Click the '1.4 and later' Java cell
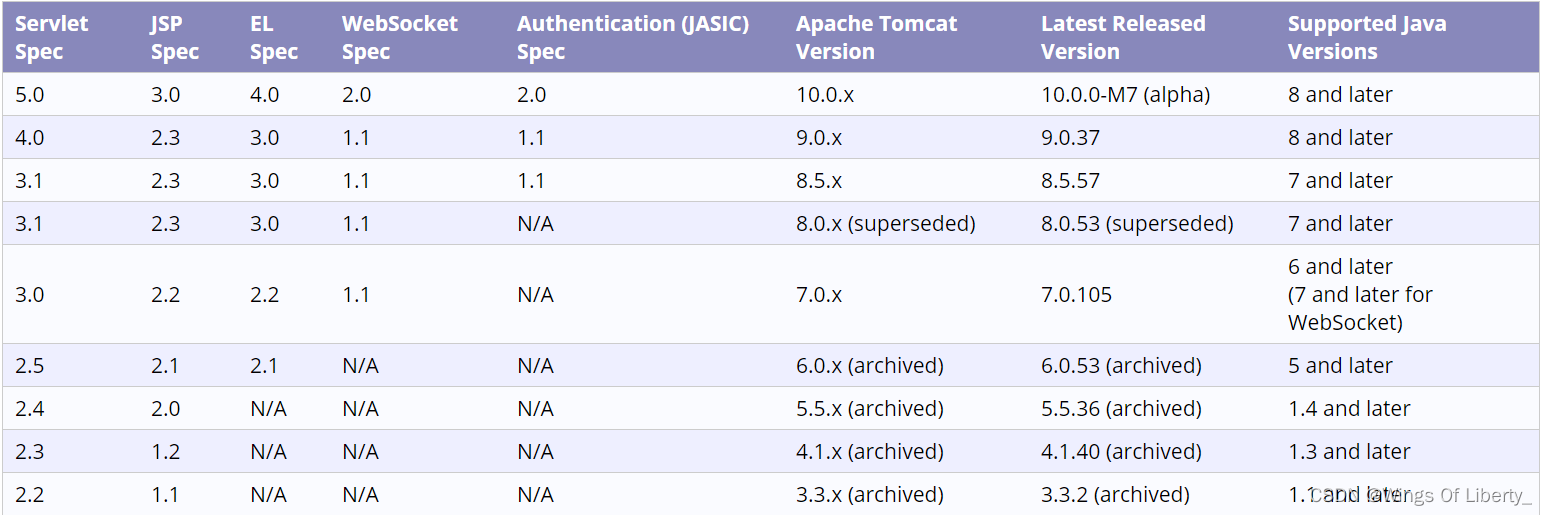The width and height of the screenshot is (1547, 515). pyautogui.click(x=1349, y=409)
